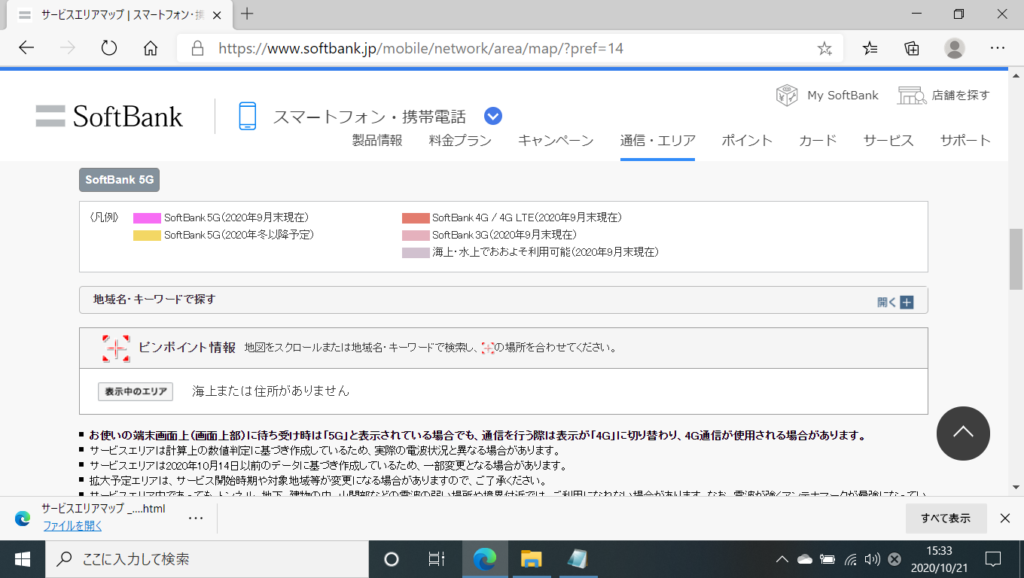Click the smartphone icon beside スマートフォン・携帯電話

pyautogui.click(x=248, y=116)
